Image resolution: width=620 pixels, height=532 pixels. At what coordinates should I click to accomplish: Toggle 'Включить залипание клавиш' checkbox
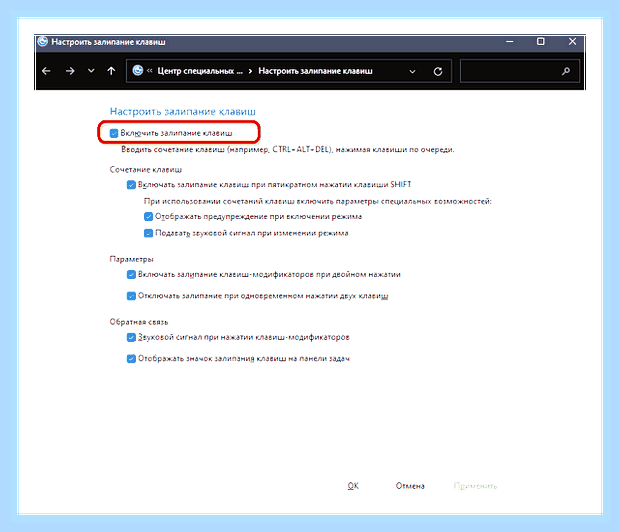[x=114, y=133]
